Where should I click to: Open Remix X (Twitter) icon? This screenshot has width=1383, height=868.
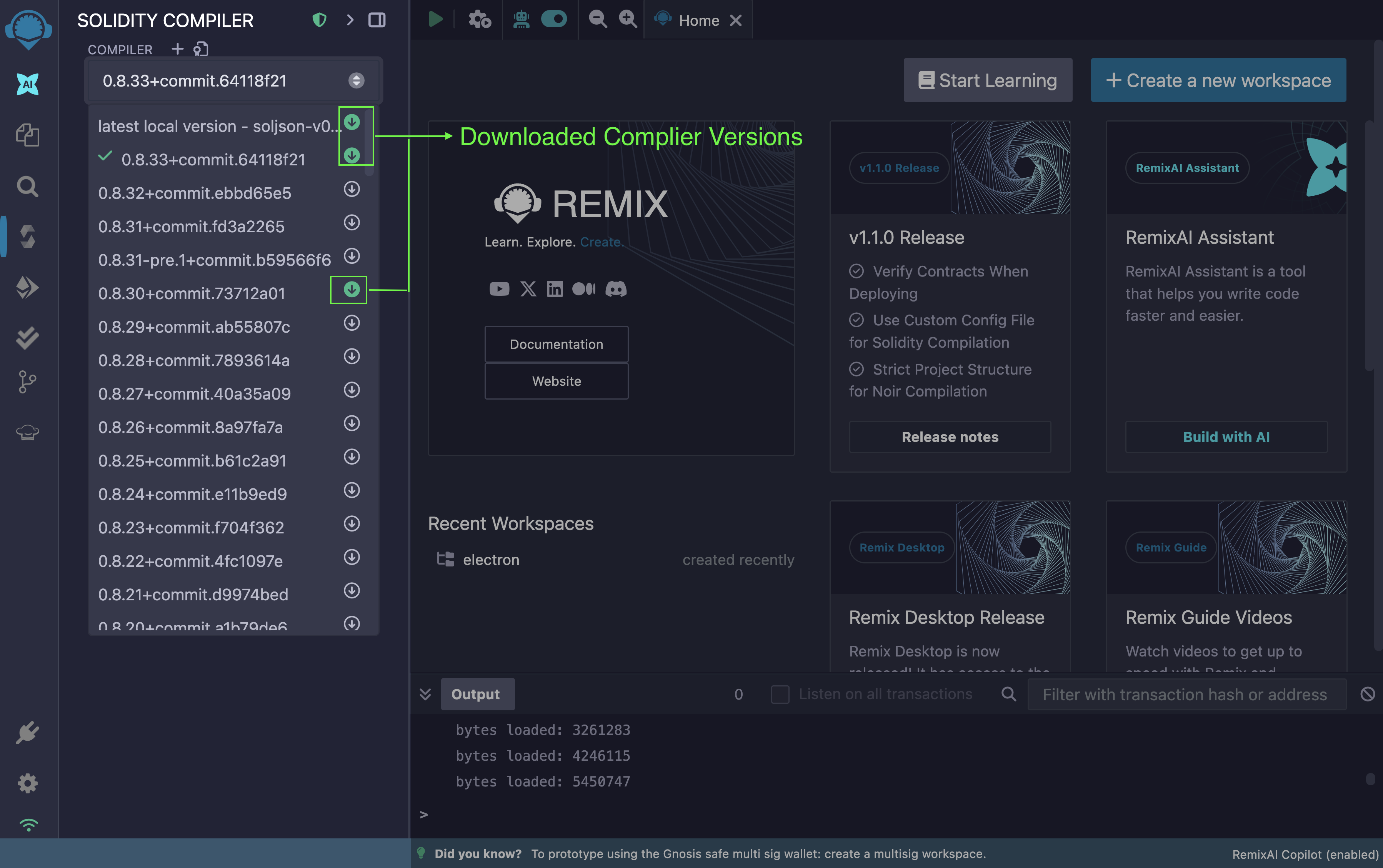pyautogui.click(x=528, y=289)
